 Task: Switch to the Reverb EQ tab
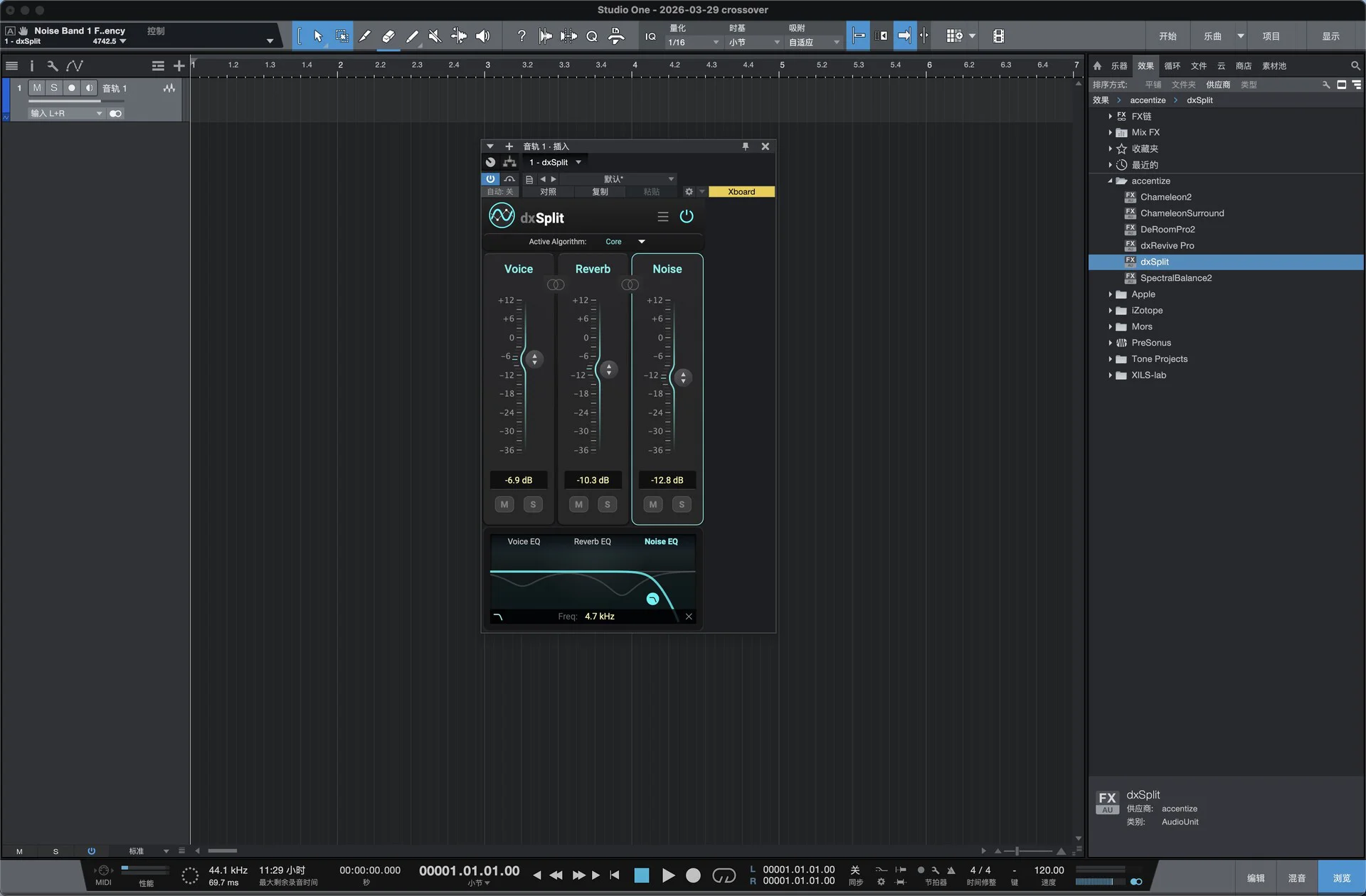pos(592,542)
